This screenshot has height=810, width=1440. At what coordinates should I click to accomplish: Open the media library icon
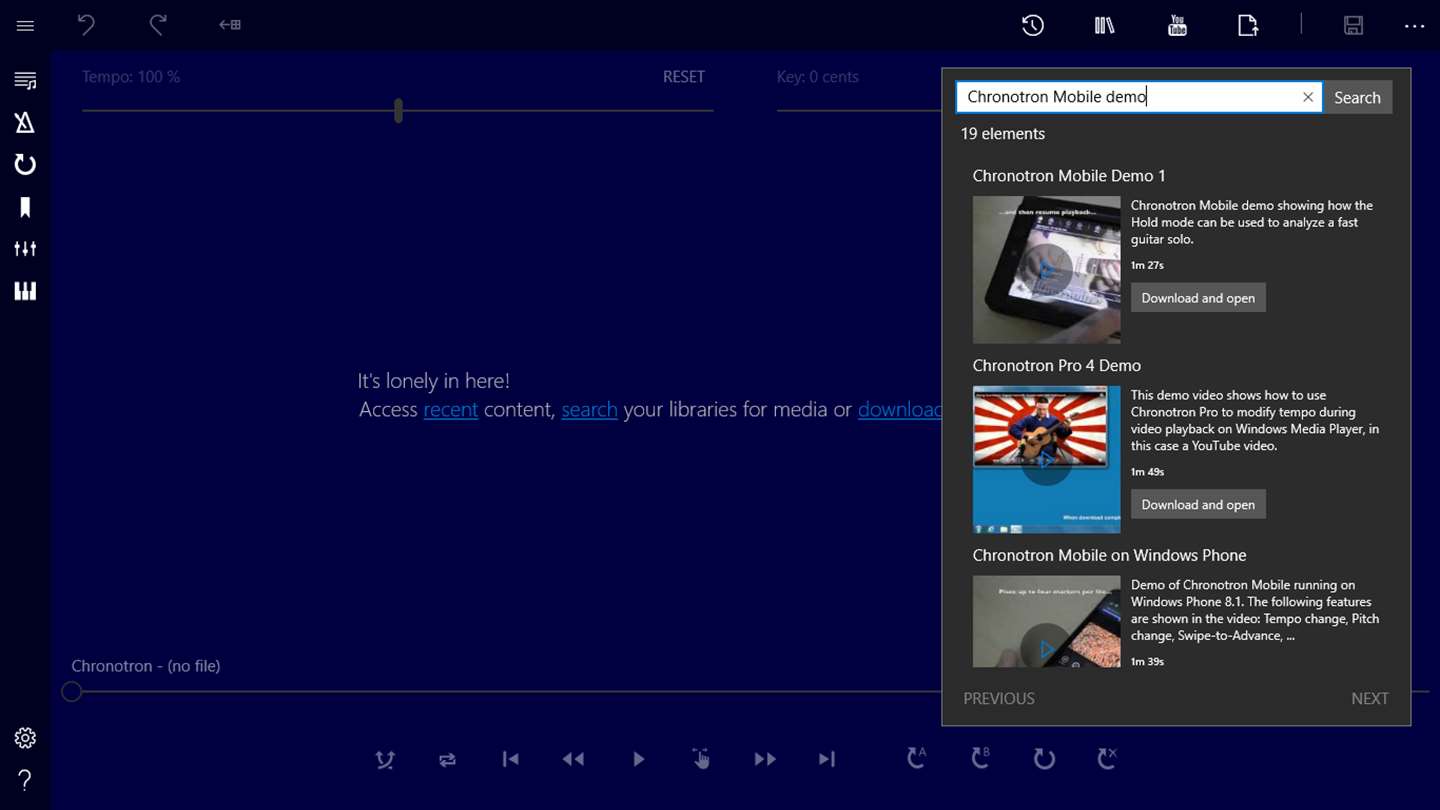click(1105, 26)
